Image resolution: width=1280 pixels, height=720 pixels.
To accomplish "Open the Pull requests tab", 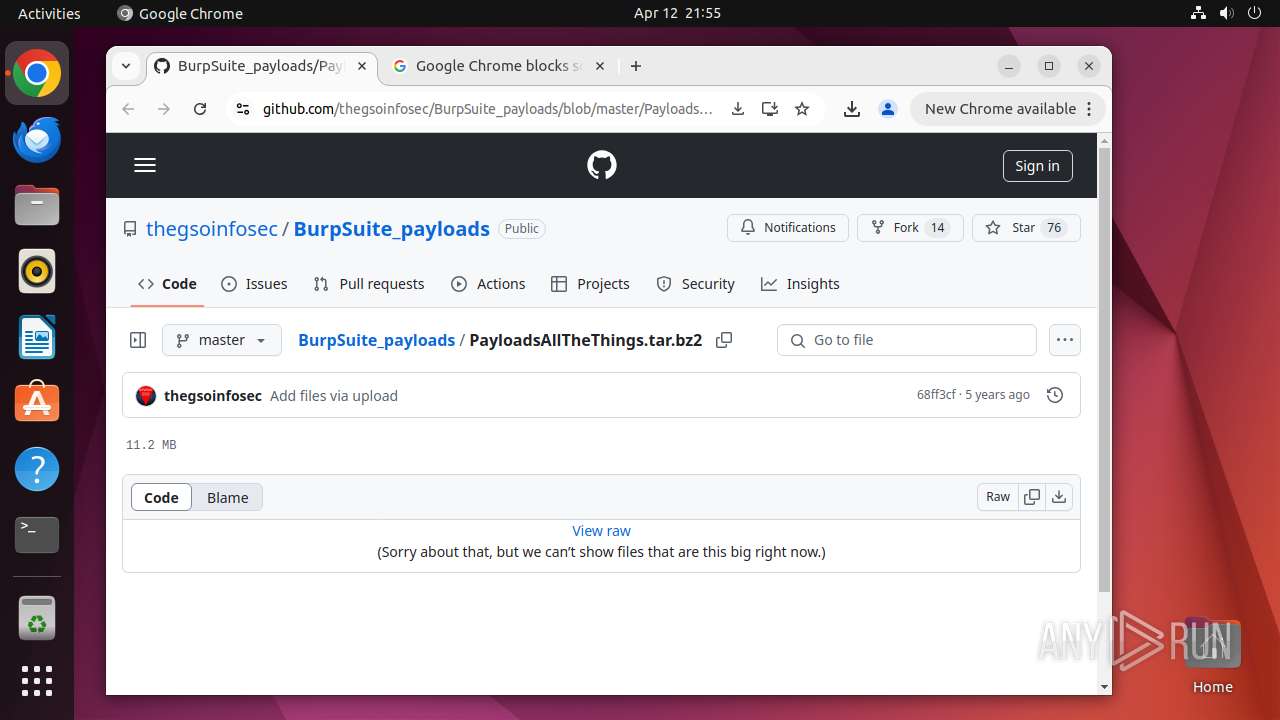I will [x=369, y=284].
